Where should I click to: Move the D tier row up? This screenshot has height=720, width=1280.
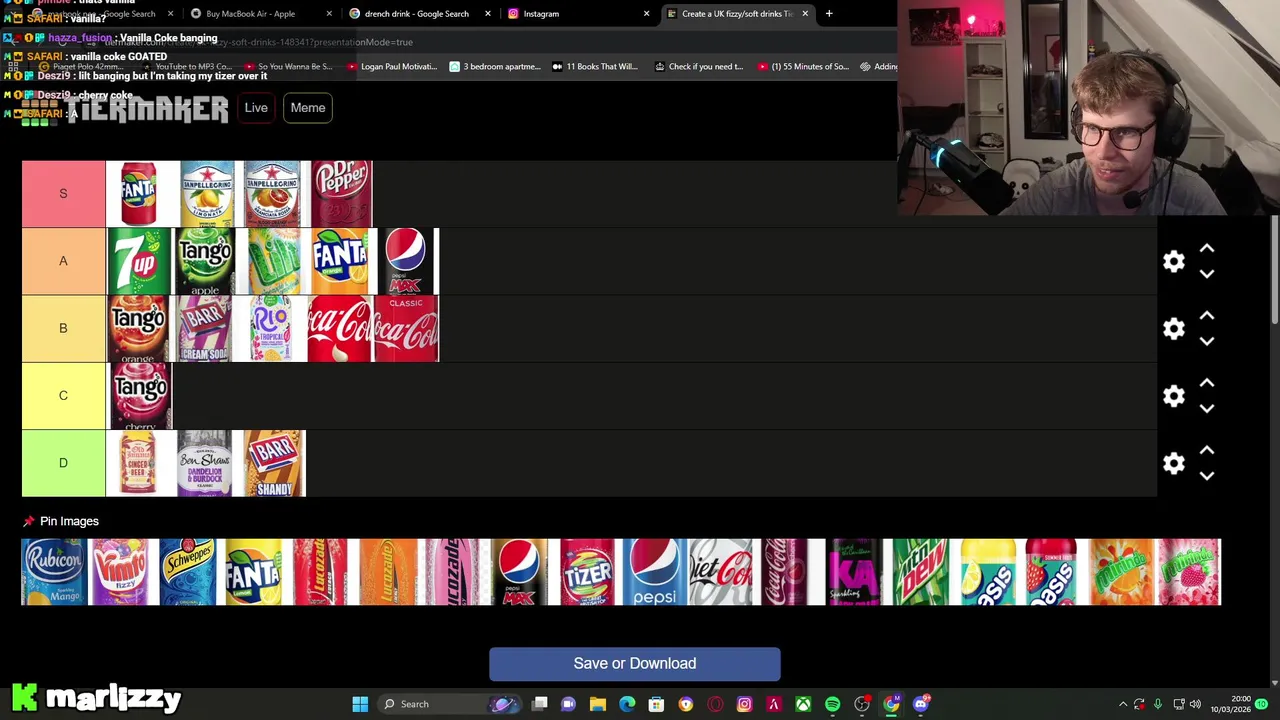(1207, 449)
